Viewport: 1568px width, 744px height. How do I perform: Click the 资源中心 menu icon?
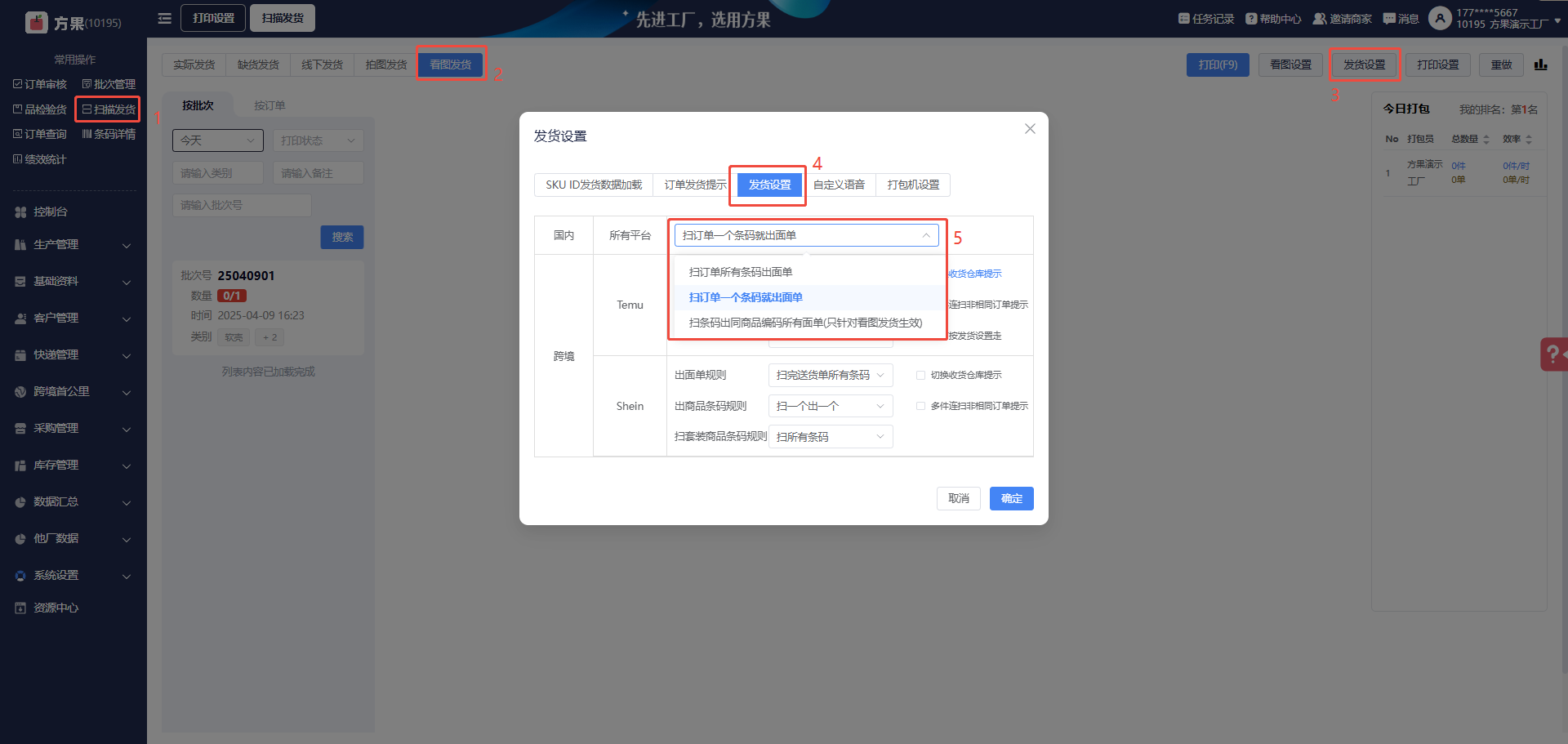click(x=20, y=608)
